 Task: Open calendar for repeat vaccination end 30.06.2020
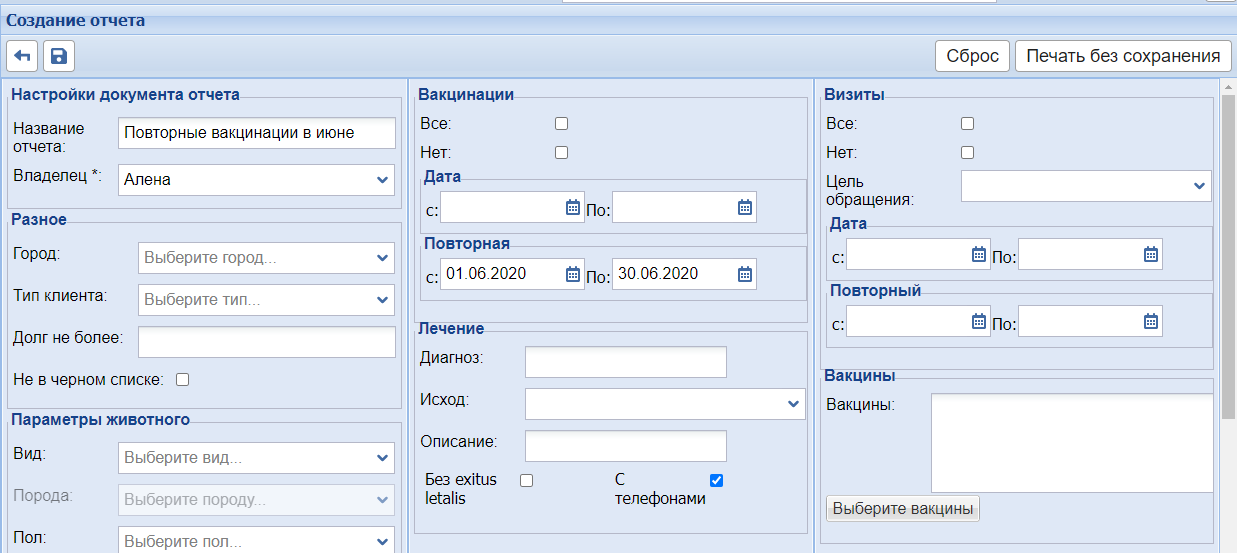pyautogui.click(x=745, y=274)
